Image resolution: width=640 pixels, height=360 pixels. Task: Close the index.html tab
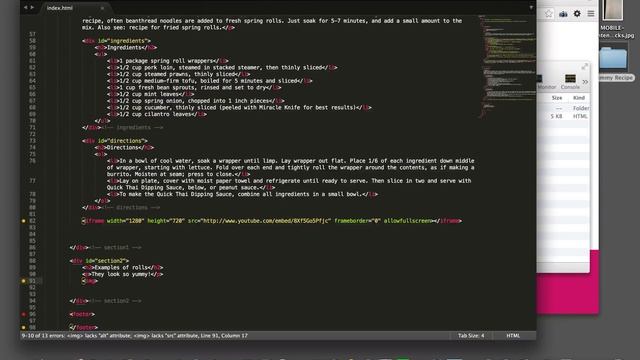point(102,8)
